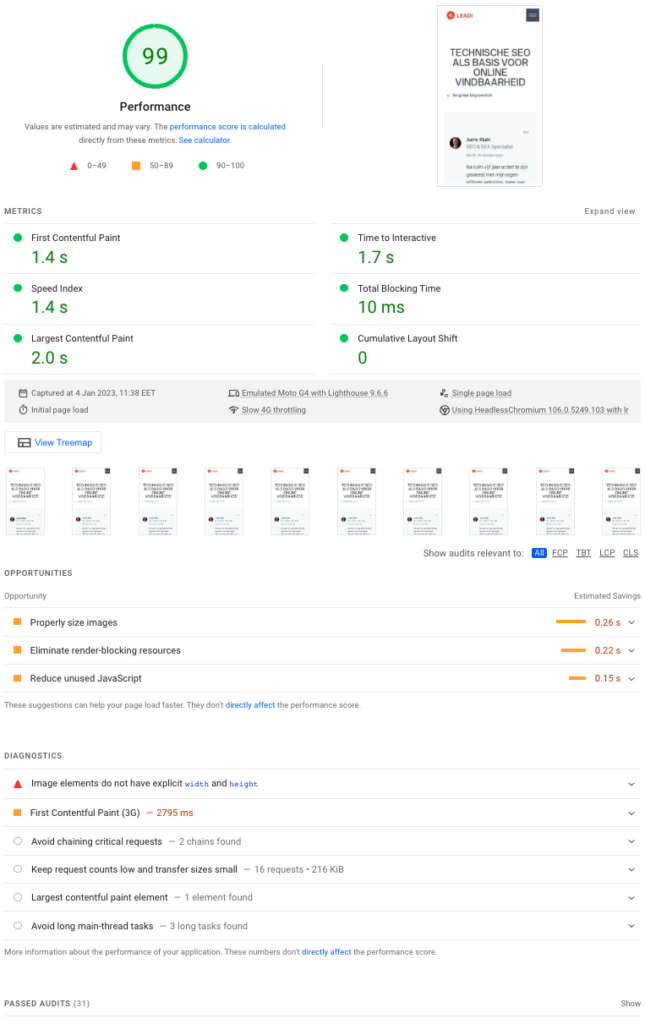Click the grey circle beside Keep request counts low
Screen dimensions: 645x1024
18,869
